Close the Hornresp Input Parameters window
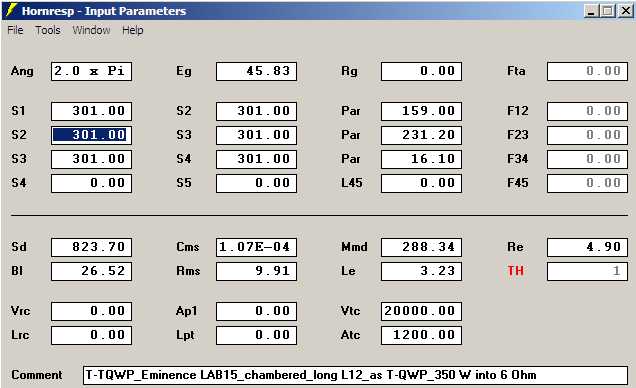Screen dimensions: 636x388 point(625,11)
